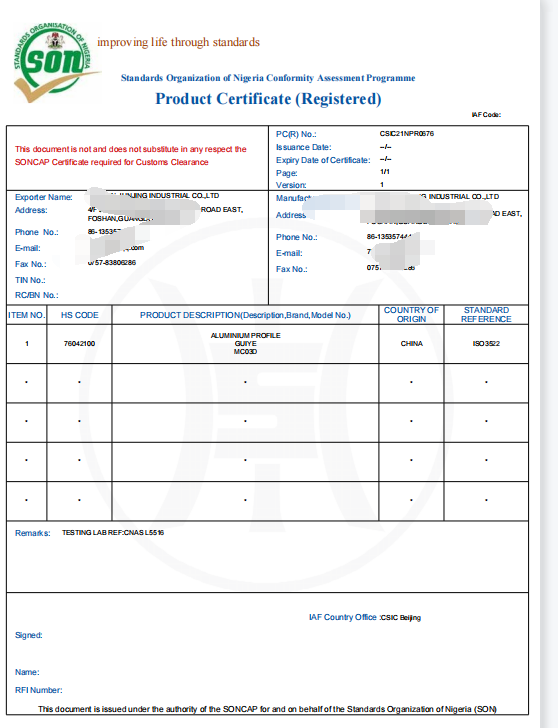Click the 'improving life through standards' slogan
558x728 pixels.
178,42
